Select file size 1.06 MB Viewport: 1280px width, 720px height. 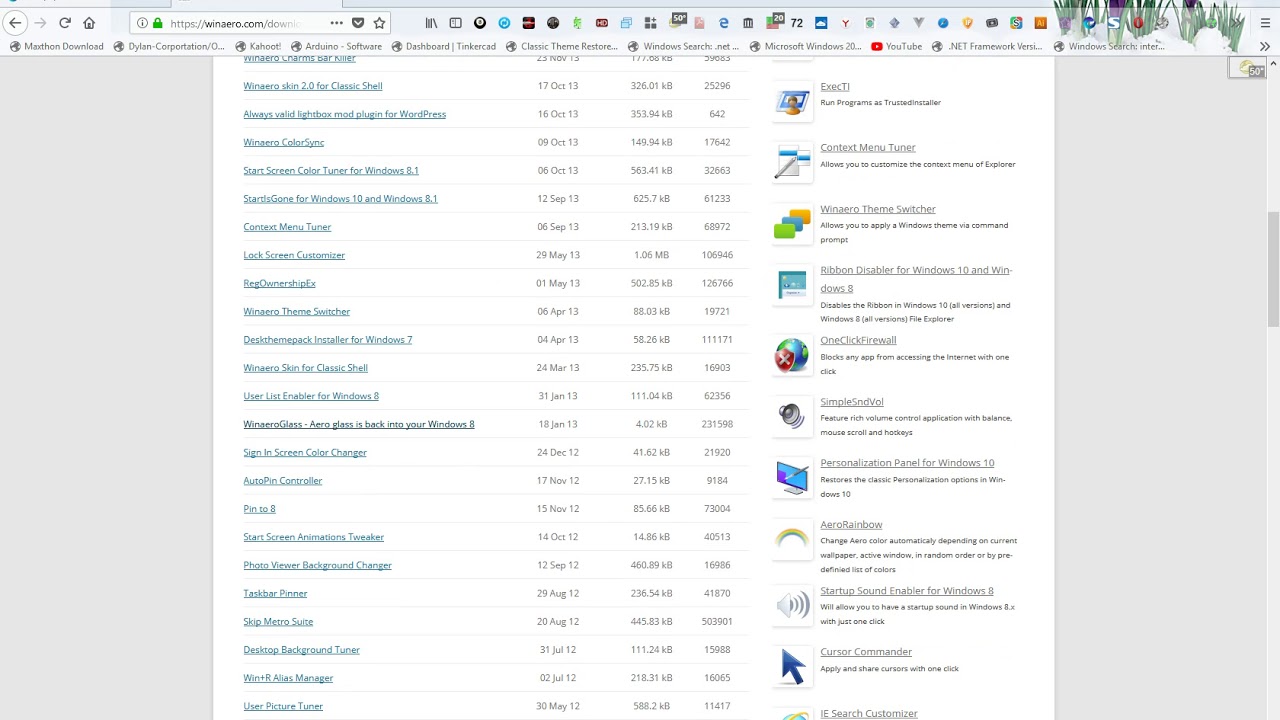point(651,255)
